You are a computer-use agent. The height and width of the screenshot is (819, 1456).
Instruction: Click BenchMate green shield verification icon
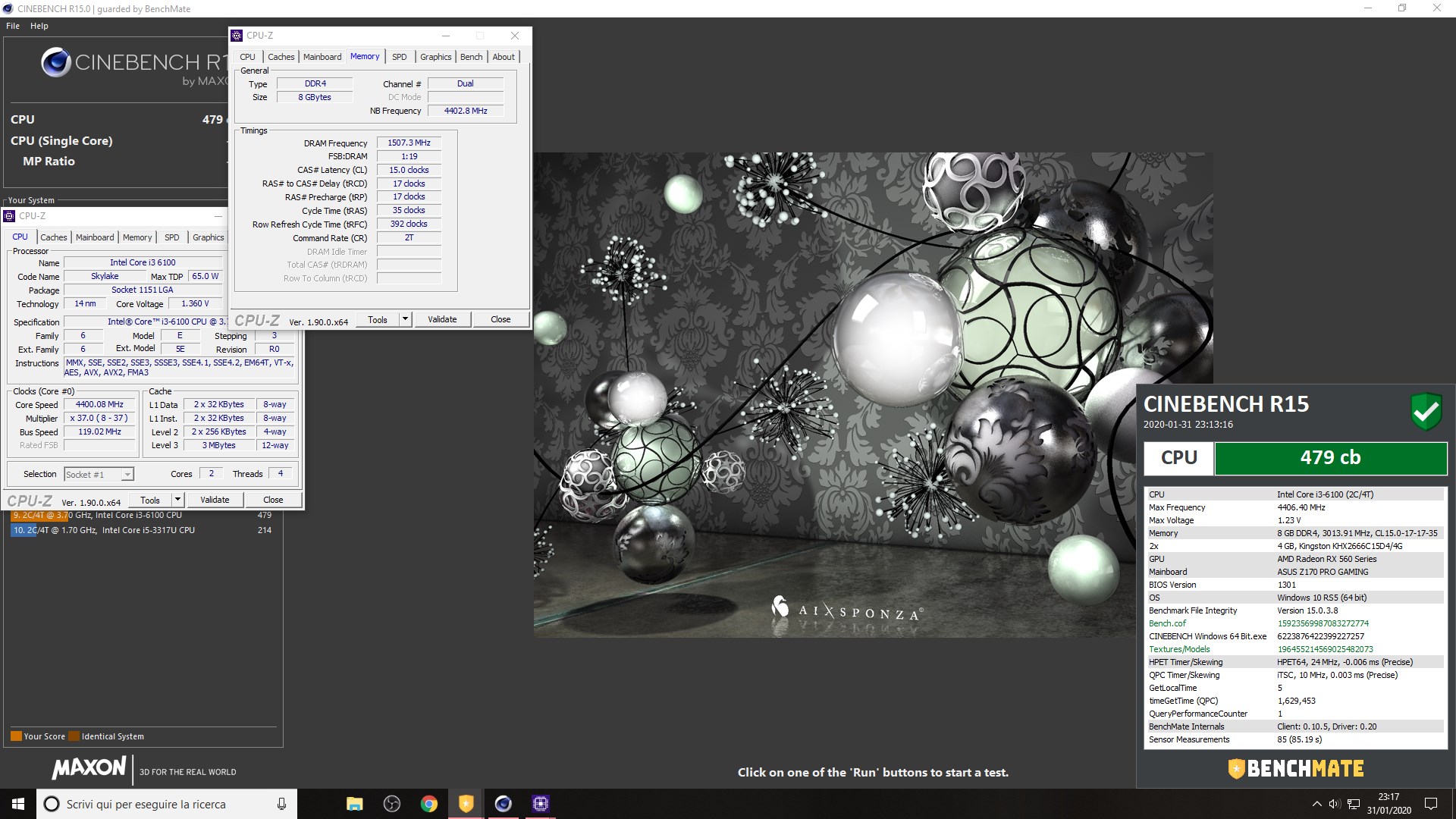pos(1426,412)
